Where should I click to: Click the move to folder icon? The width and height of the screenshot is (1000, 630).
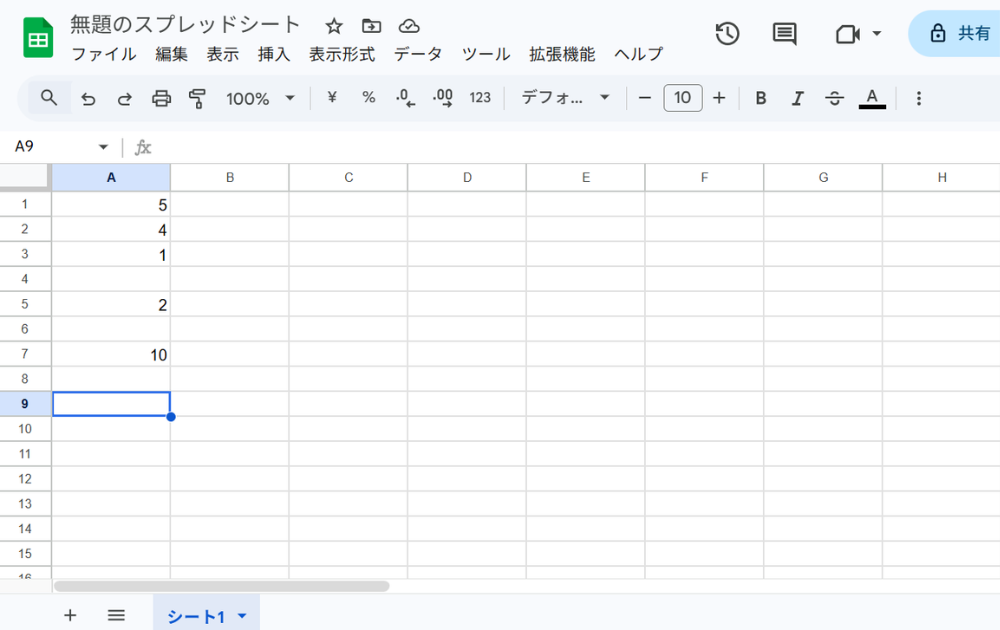coord(371,26)
